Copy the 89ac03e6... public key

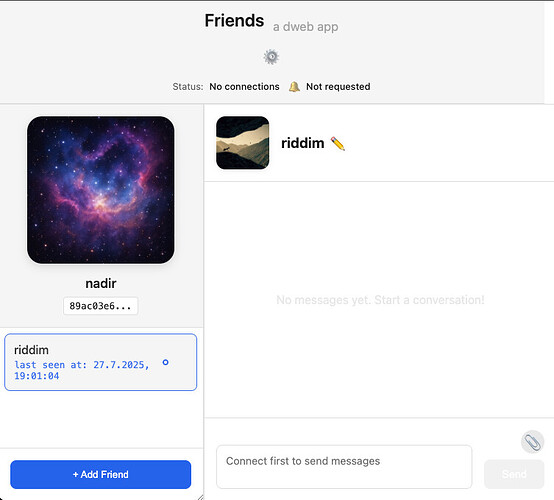coord(100,306)
